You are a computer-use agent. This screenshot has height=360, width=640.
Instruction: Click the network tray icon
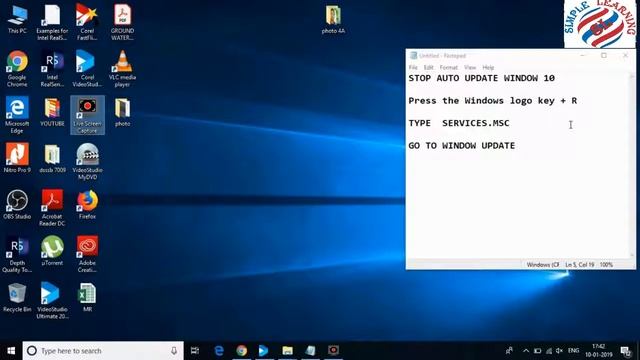click(x=549, y=351)
